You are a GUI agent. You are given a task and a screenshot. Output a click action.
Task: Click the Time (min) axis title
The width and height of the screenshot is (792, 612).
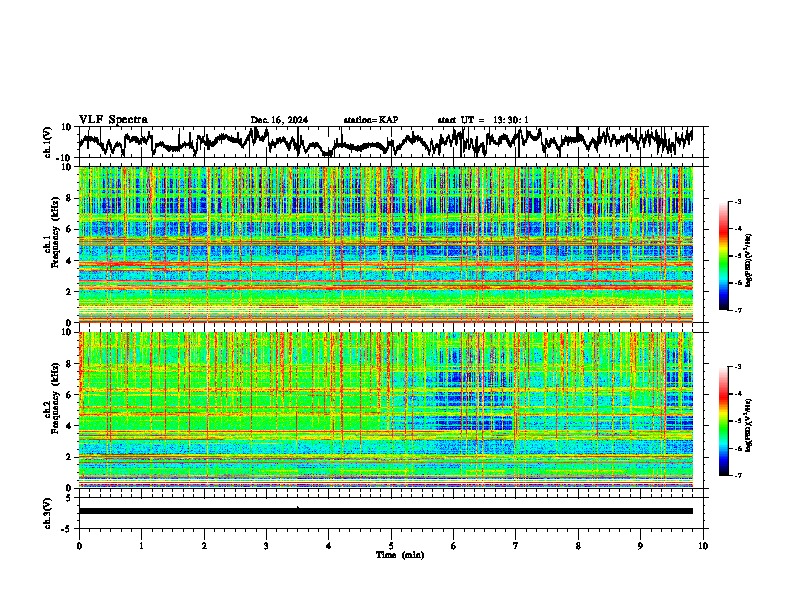click(x=400, y=555)
